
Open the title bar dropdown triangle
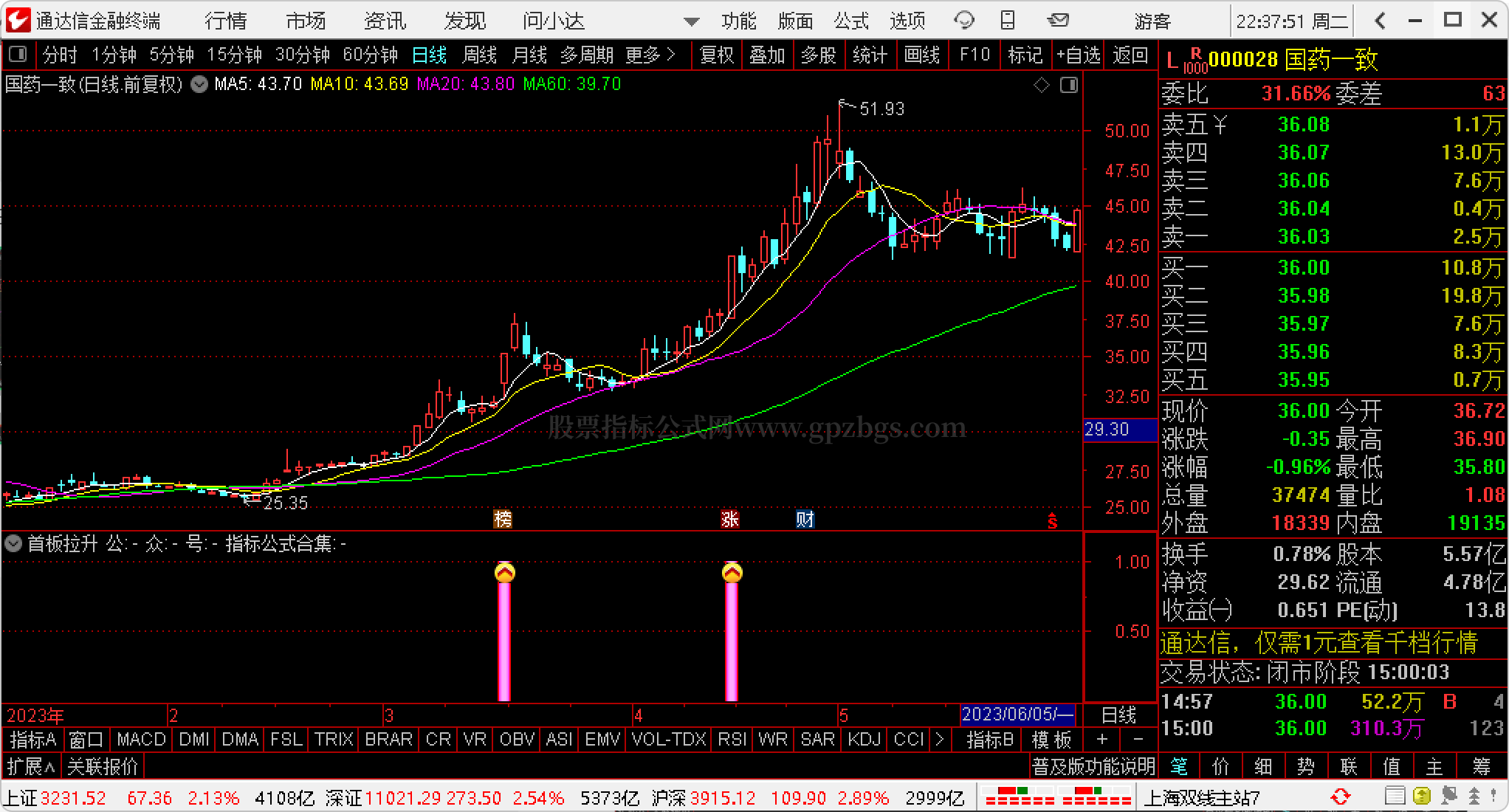pyautogui.click(x=691, y=21)
